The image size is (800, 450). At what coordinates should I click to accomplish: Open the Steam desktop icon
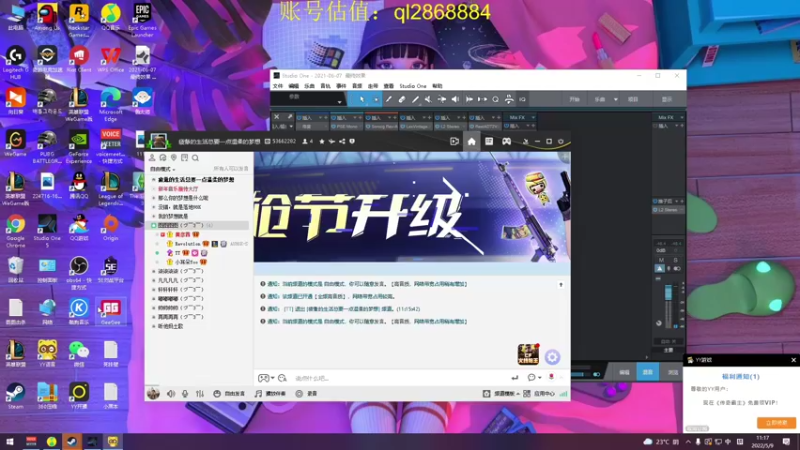[x=15, y=396]
